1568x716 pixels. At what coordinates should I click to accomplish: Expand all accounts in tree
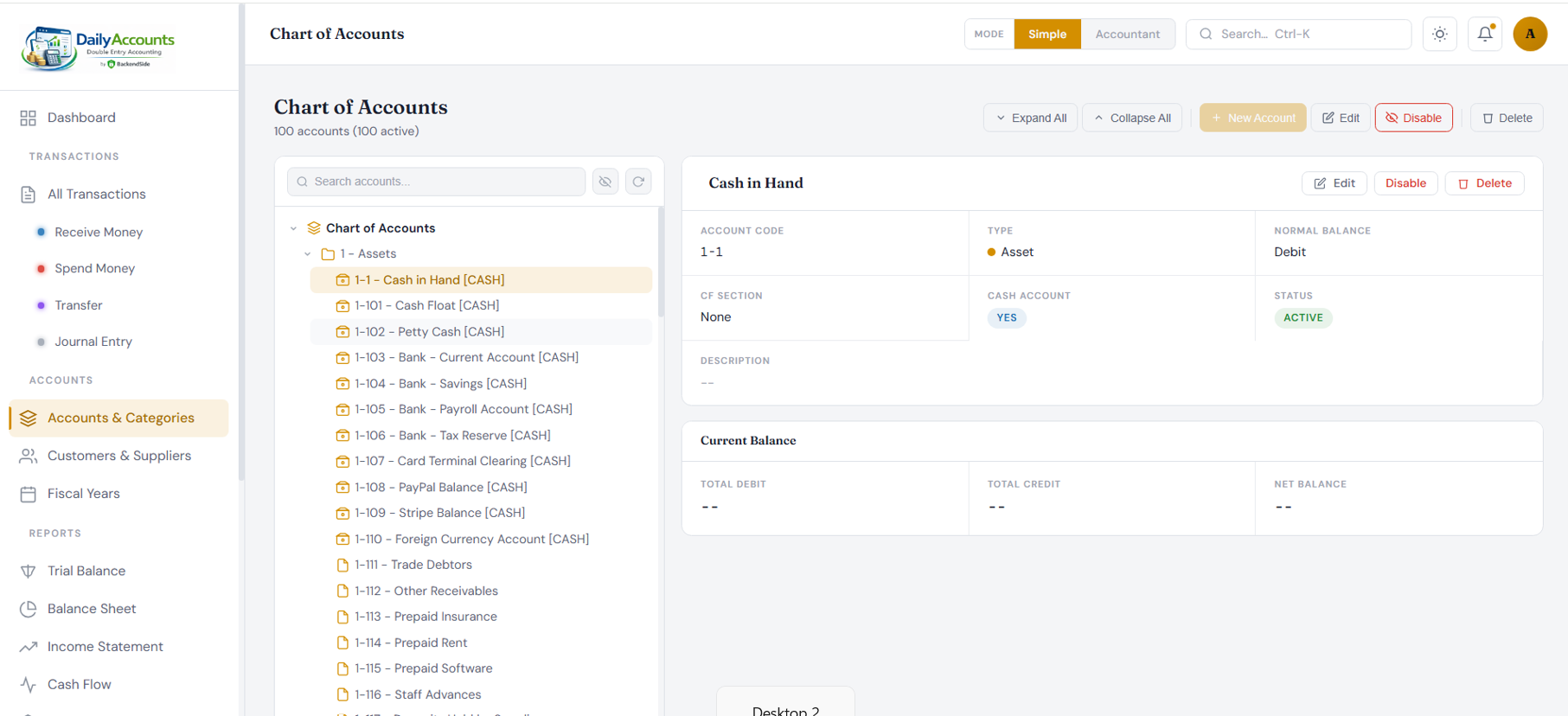(1030, 118)
